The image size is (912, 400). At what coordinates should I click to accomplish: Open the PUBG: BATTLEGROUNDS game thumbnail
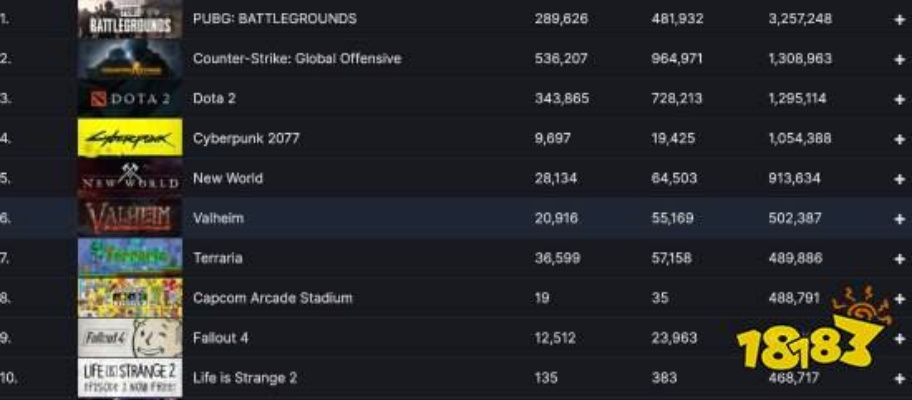130,19
